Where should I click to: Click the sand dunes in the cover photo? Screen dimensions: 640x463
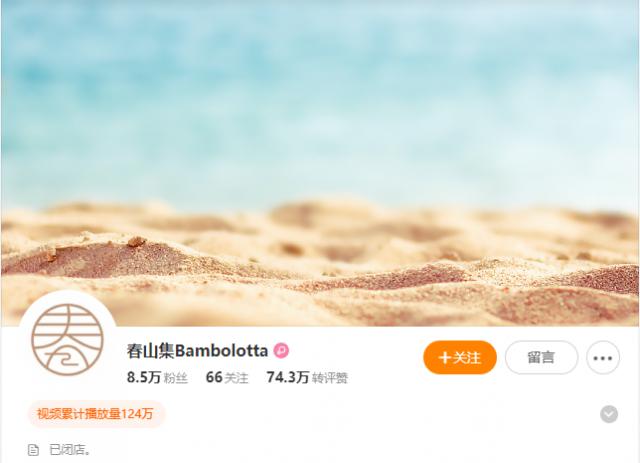[320, 263]
